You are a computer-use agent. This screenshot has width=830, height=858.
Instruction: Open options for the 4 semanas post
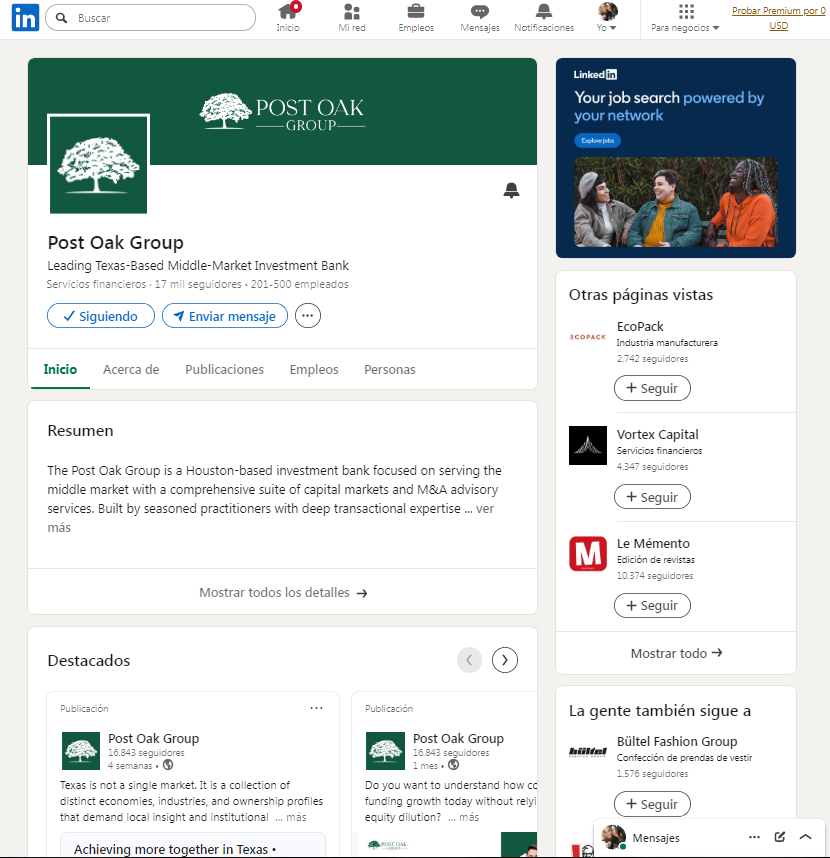coord(316,708)
